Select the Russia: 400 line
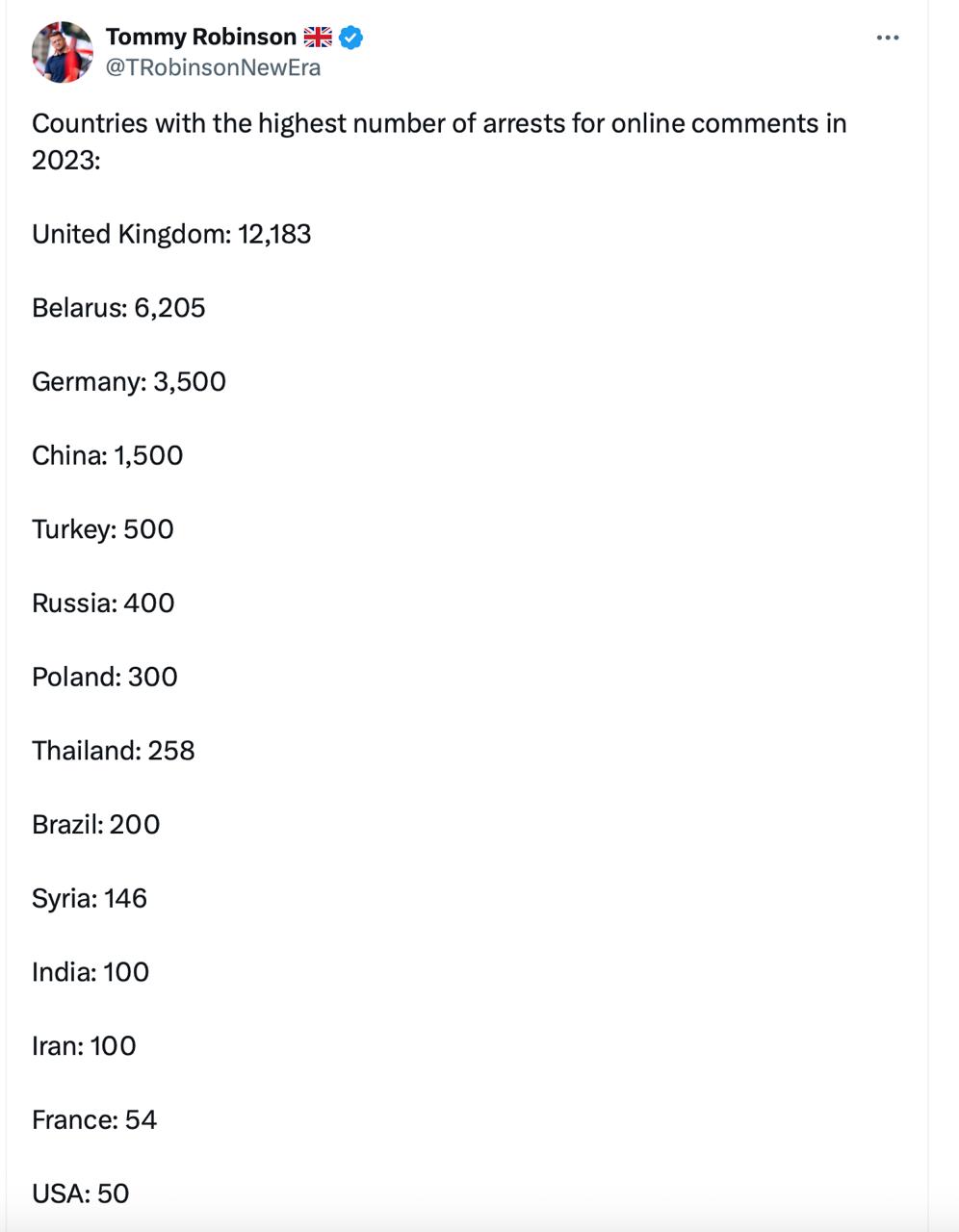 103,603
